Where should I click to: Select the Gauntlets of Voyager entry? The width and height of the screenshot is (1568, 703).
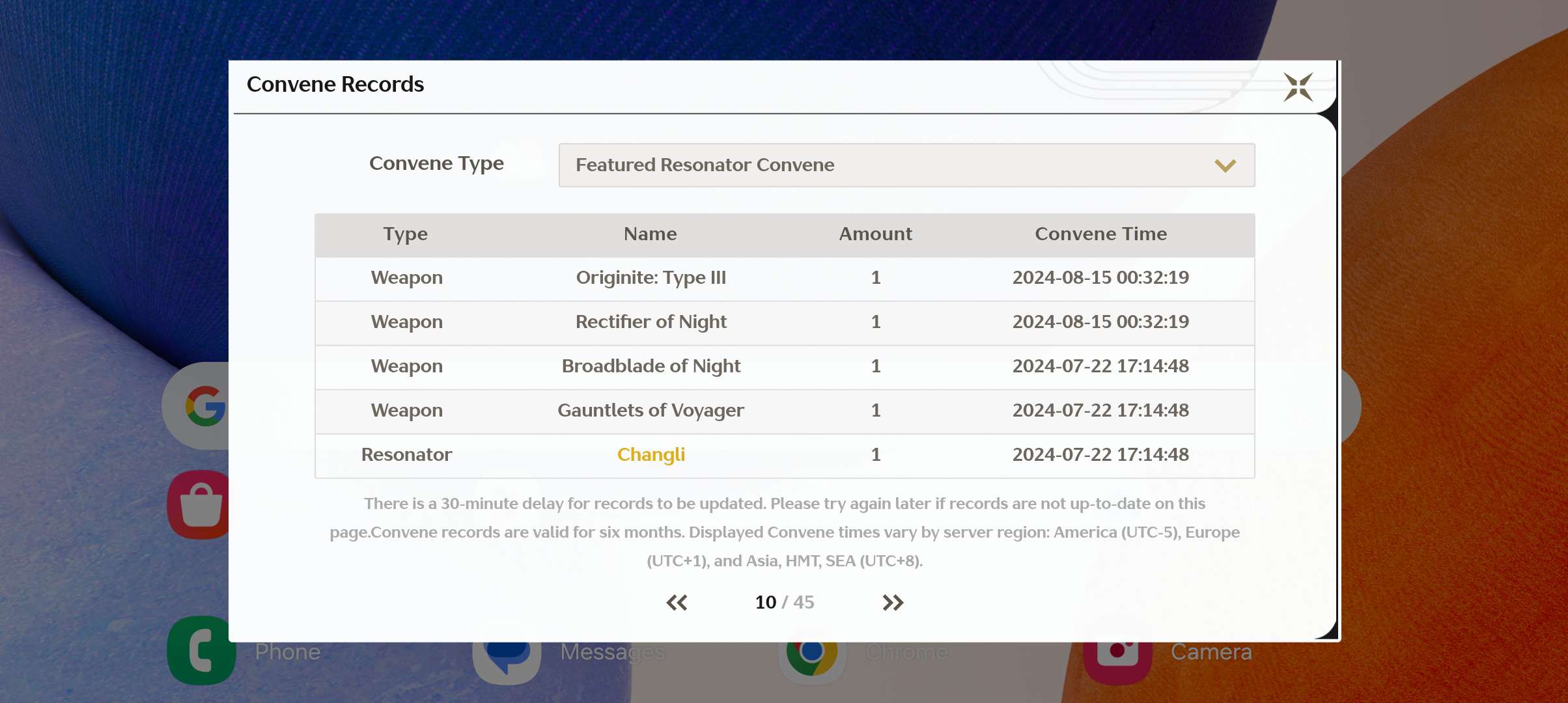[x=651, y=411]
